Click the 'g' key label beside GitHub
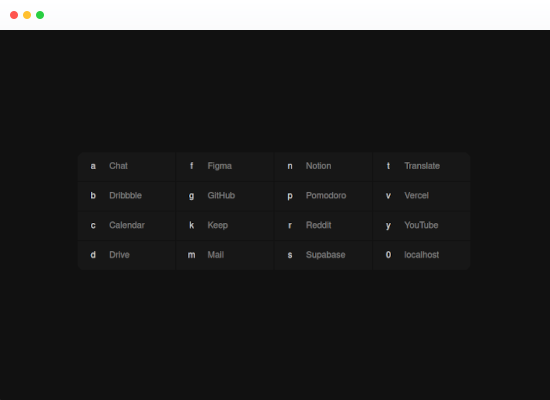The width and height of the screenshot is (550, 400). click(x=192, y=196)
